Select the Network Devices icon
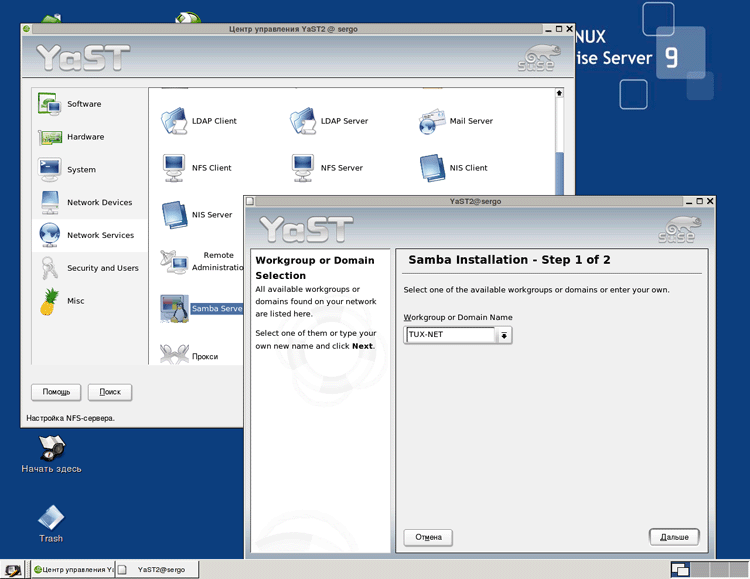Viewport: 750px width, 579px height. click(50, 202)
